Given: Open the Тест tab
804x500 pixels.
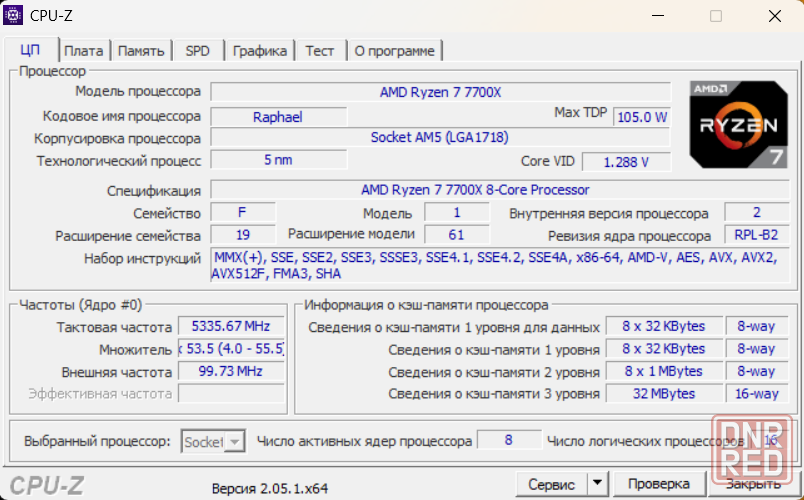Looking at the screenshot, I should pyautogui.click(x=320, y=51).
